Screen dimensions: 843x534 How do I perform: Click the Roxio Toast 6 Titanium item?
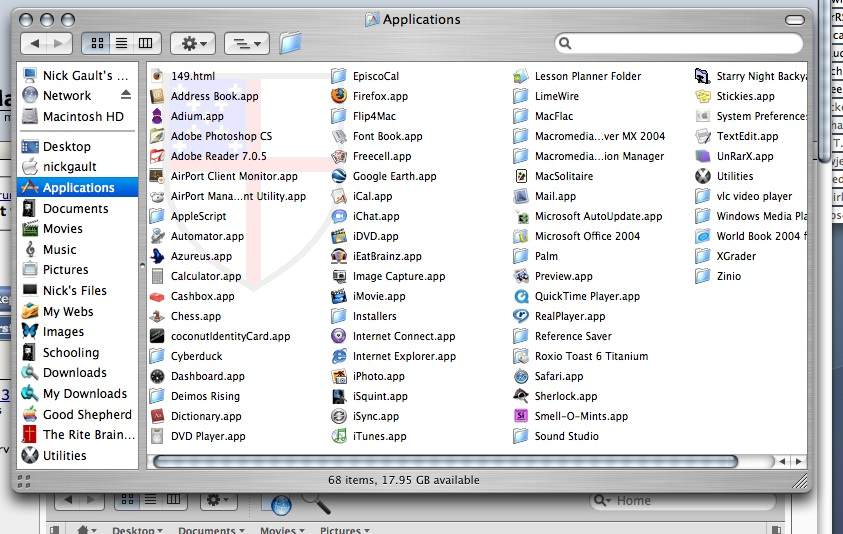point(581,356)
